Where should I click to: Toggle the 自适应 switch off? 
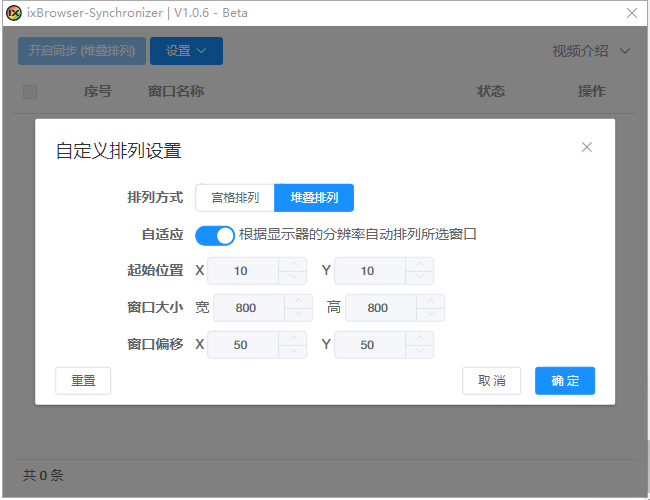point(215,235)
